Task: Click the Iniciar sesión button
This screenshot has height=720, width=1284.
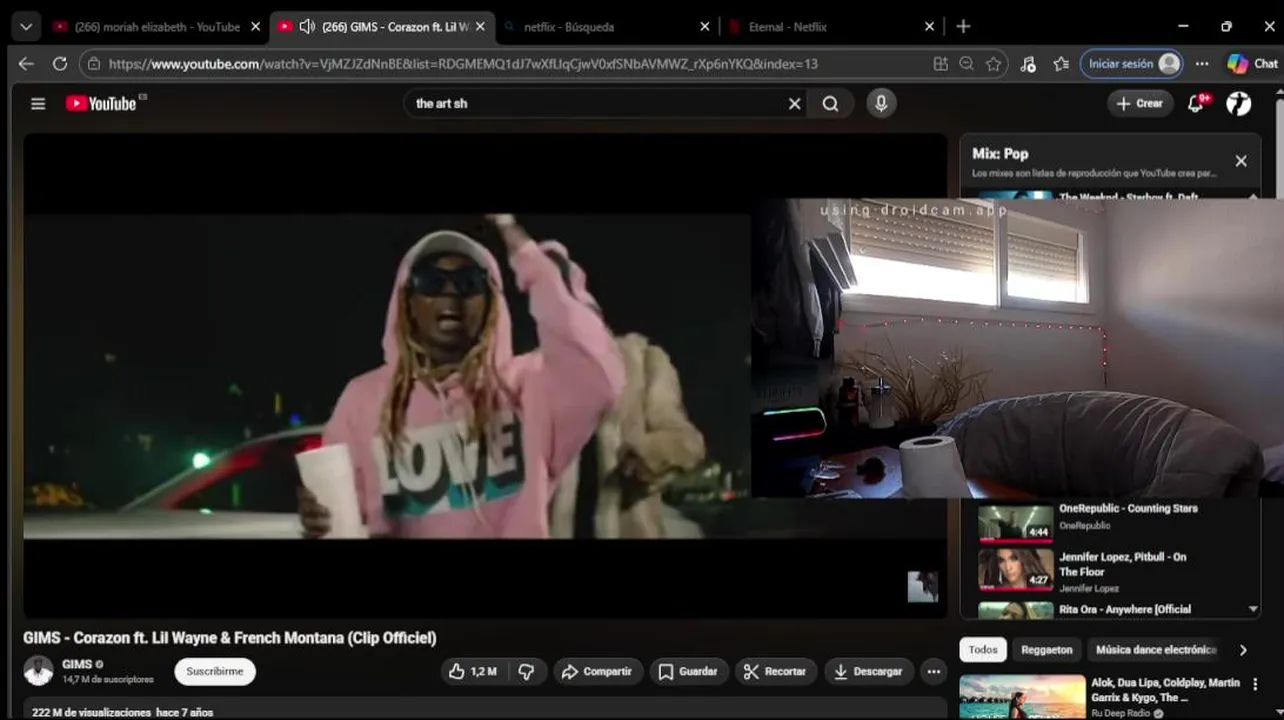Action: coord(1132,63)
